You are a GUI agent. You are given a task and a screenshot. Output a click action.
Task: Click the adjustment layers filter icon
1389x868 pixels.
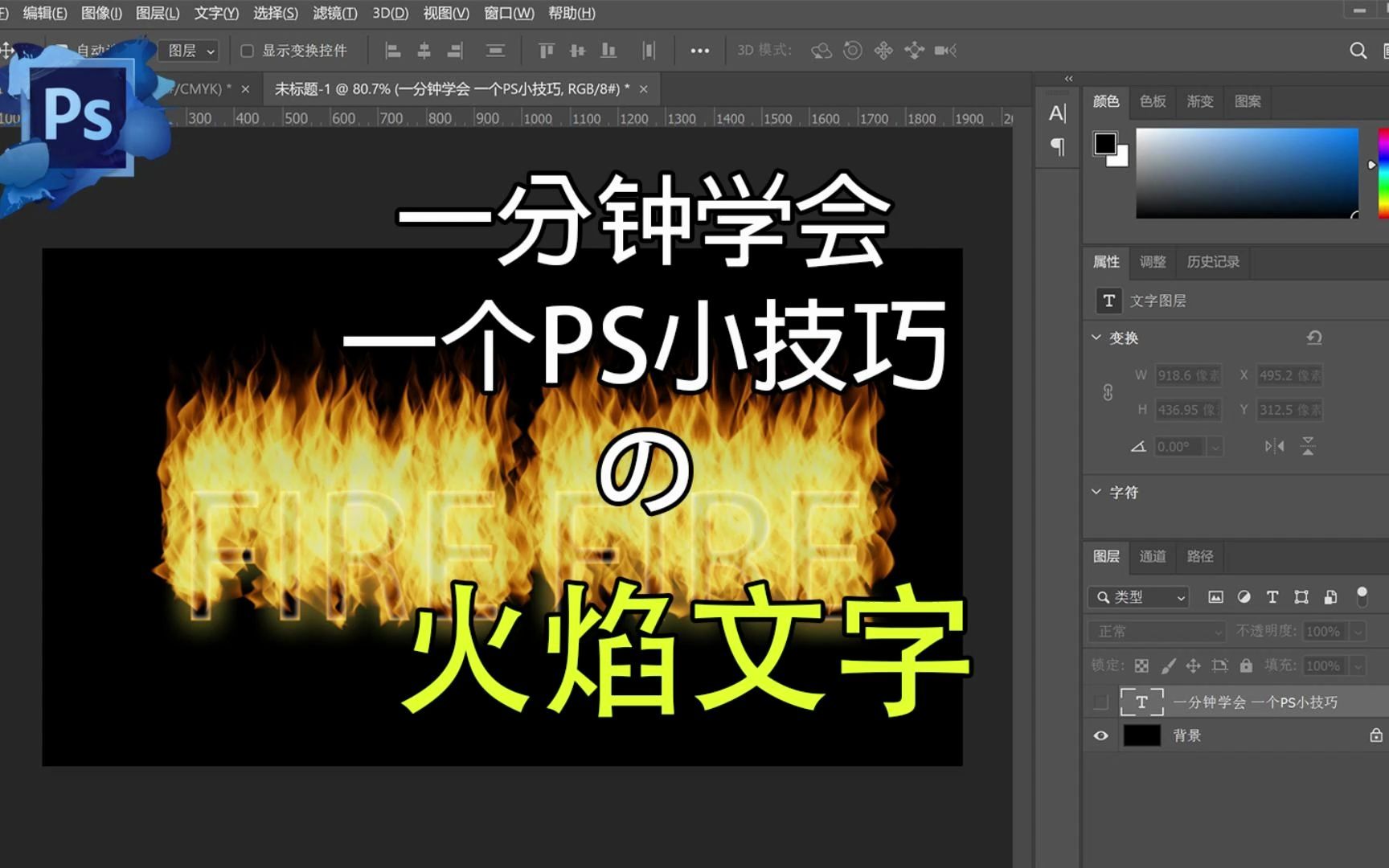pyautogui.click(x=1244, y=597)
